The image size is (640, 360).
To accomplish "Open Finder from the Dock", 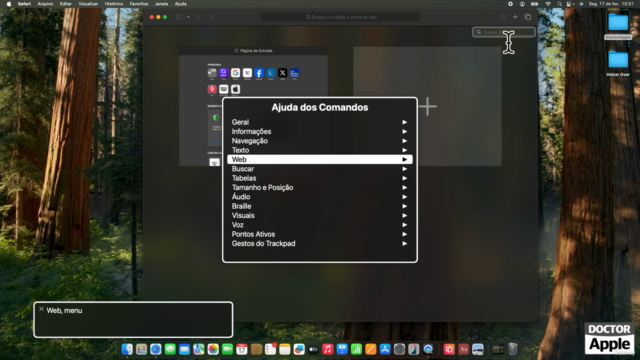I will tap(127, 349).
